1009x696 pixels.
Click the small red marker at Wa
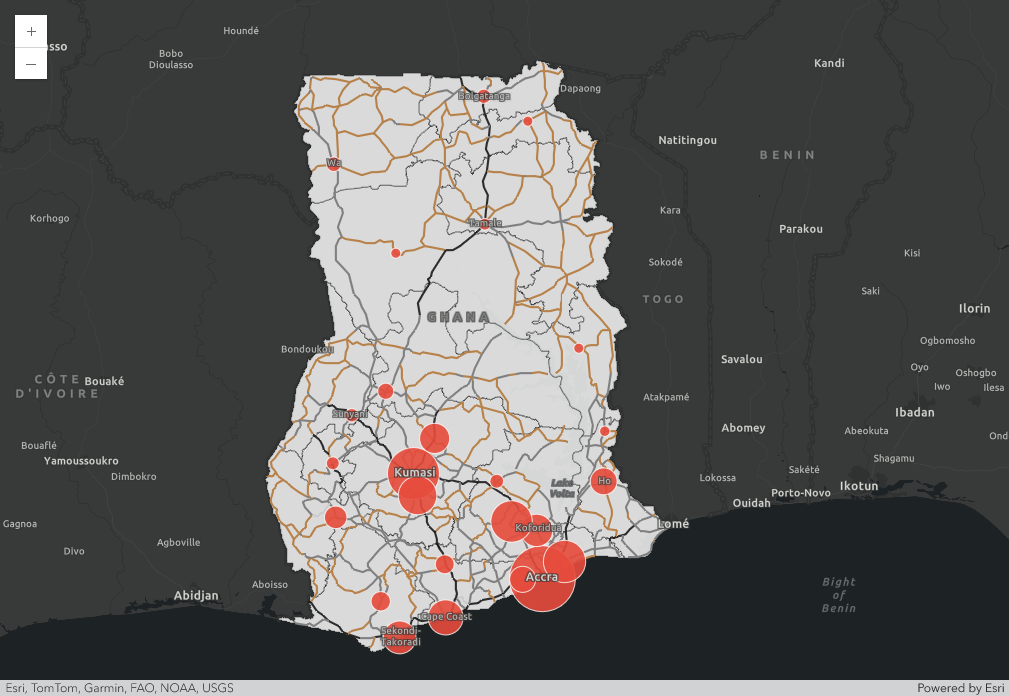(333, 163)
